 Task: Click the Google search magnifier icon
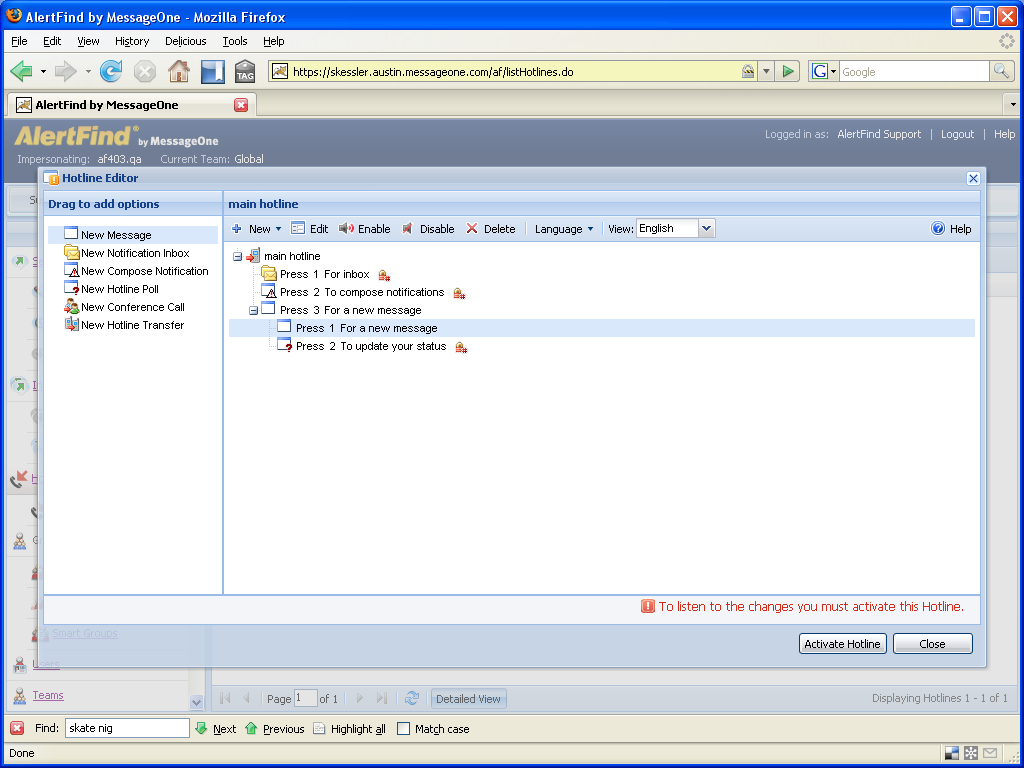pos(1000,71)
